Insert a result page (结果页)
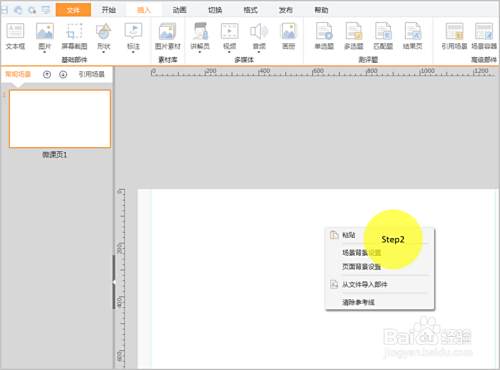The width and height of the screenshot is (500, 370). 413,36
